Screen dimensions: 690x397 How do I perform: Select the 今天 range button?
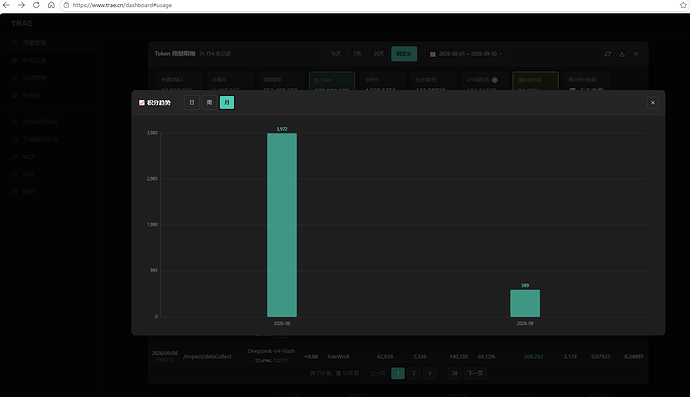click(x=336, y=54)
